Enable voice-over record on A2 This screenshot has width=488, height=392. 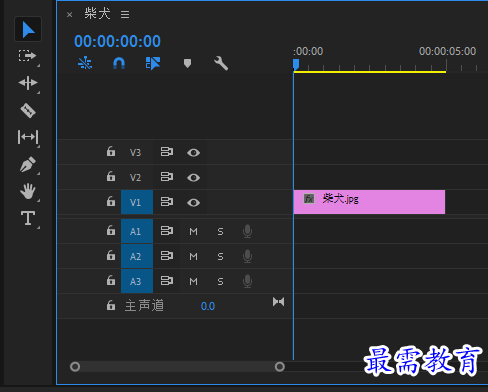pyautogui.click(x=247, y=256)
